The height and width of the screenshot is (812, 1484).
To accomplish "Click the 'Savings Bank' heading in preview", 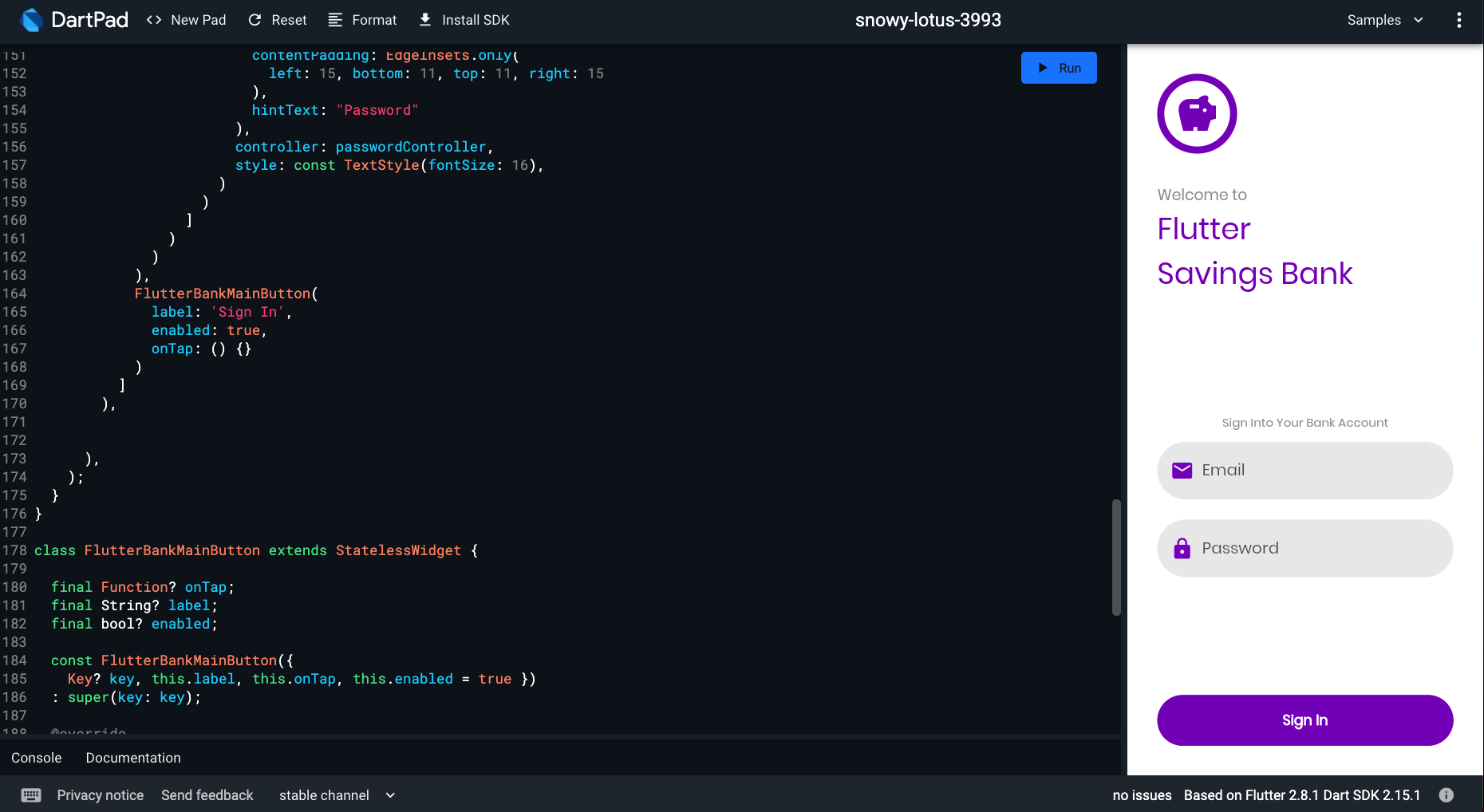I will (x=1255, y=274).
